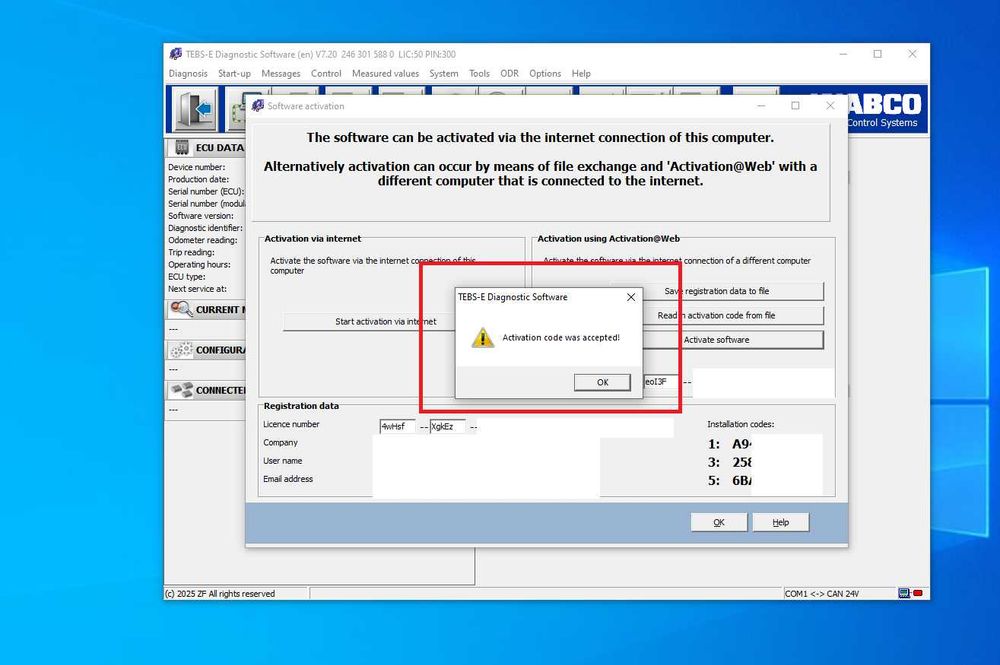The width and height of the screenshot is (1000, 665).
Task: Click the 'Operating hours:' label
Action: point(200,264)
